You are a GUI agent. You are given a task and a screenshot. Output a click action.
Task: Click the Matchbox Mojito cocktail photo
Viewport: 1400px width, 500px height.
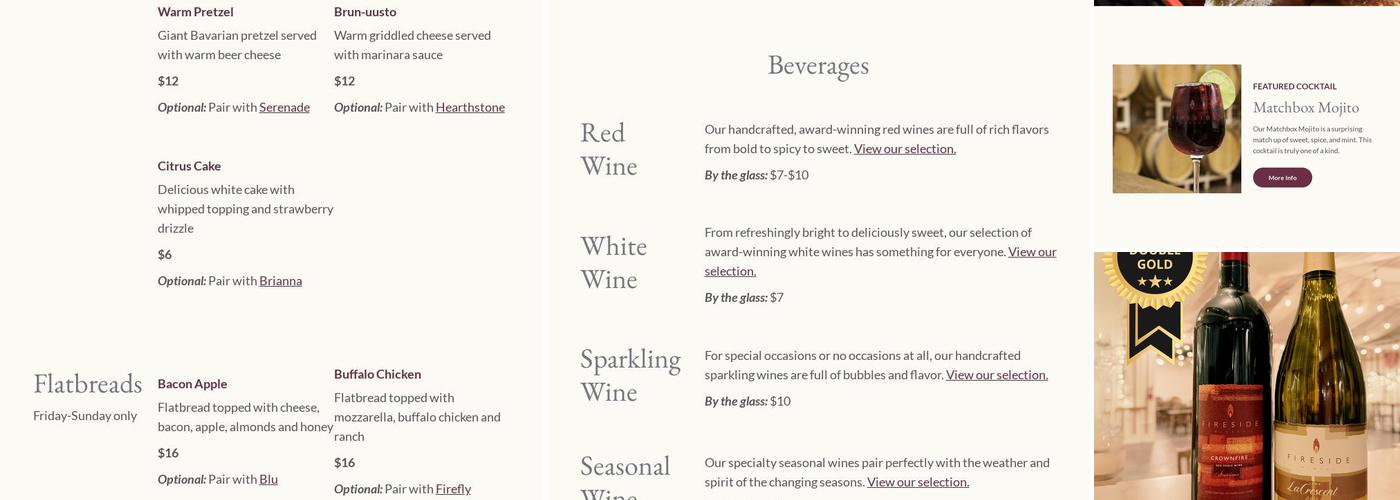point(1176,129)
